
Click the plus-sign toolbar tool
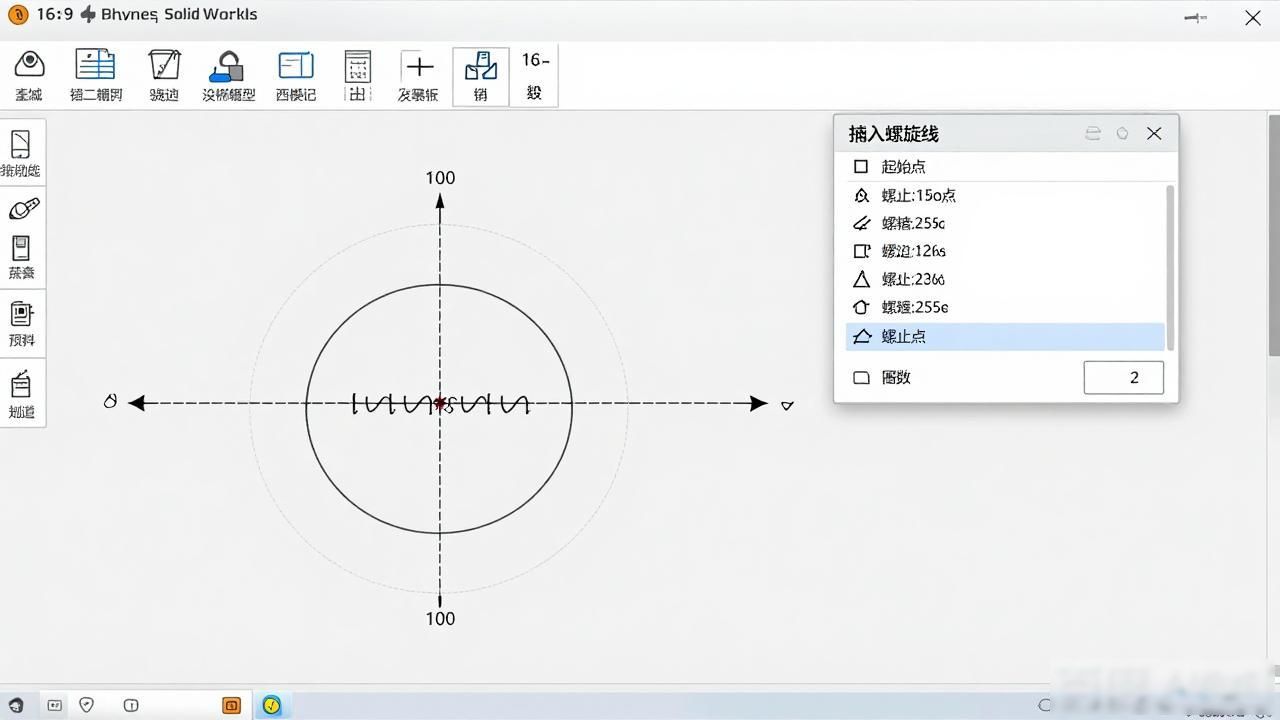(x=419, y=67)
